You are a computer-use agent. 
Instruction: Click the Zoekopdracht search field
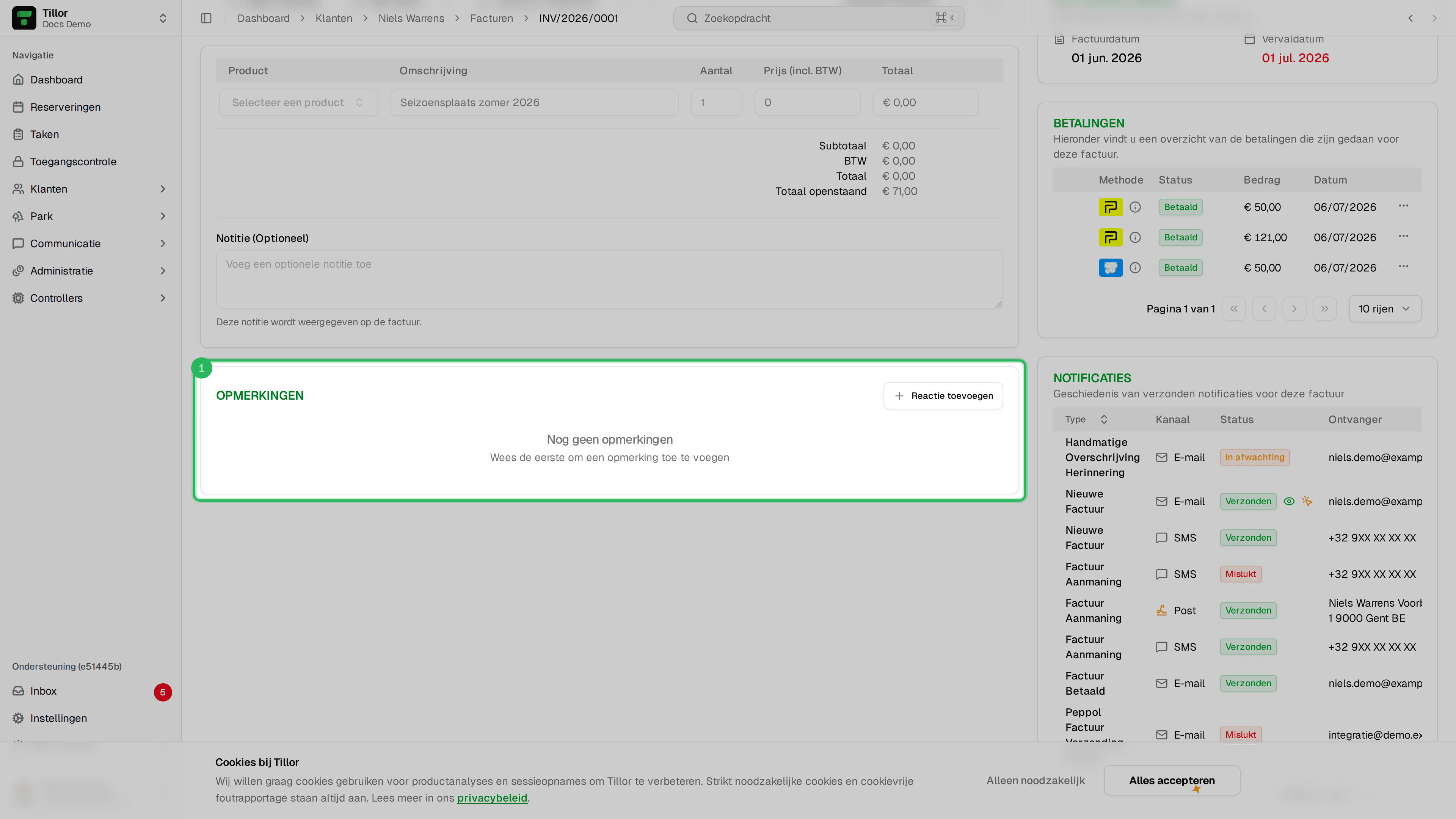point(819,18)
